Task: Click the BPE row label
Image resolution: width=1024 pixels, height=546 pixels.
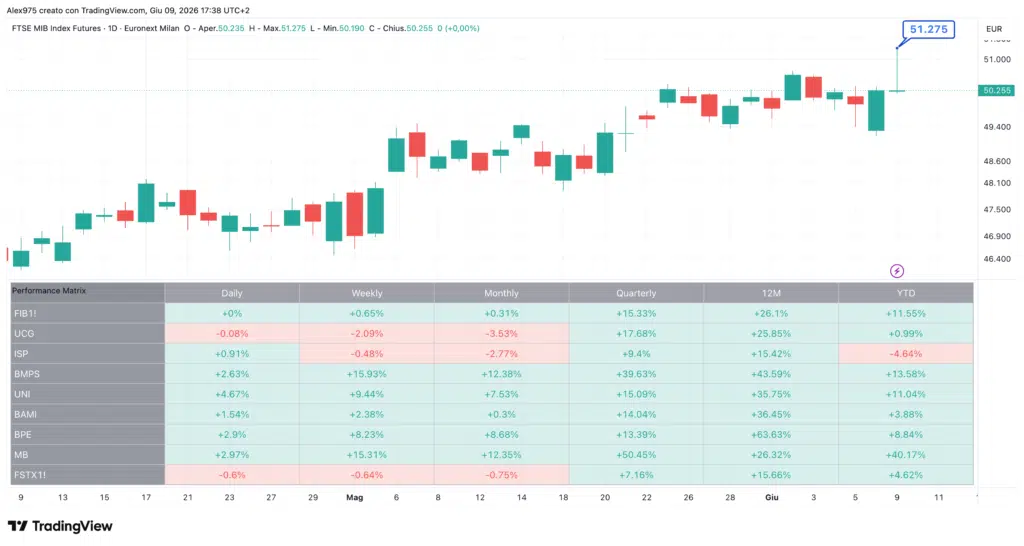Action: point(88,435)
